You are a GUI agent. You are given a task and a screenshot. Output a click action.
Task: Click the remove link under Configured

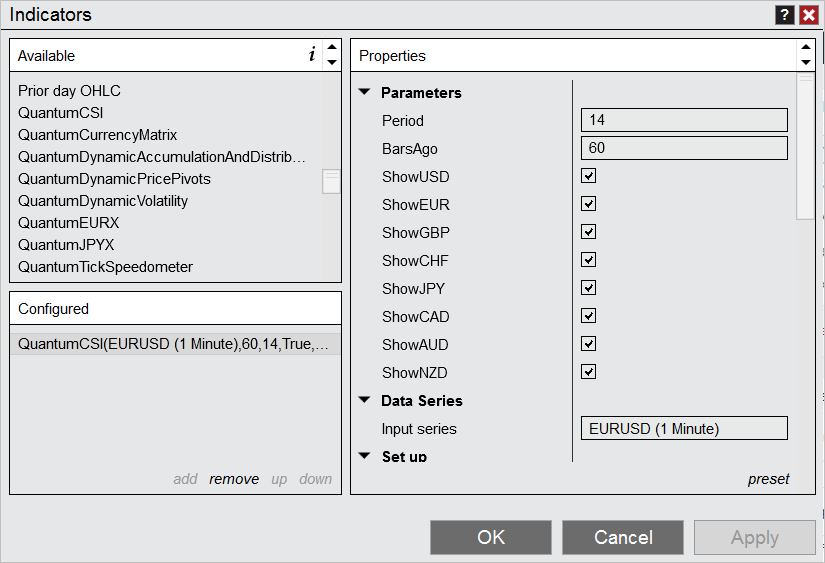click(x=234, y=479)
